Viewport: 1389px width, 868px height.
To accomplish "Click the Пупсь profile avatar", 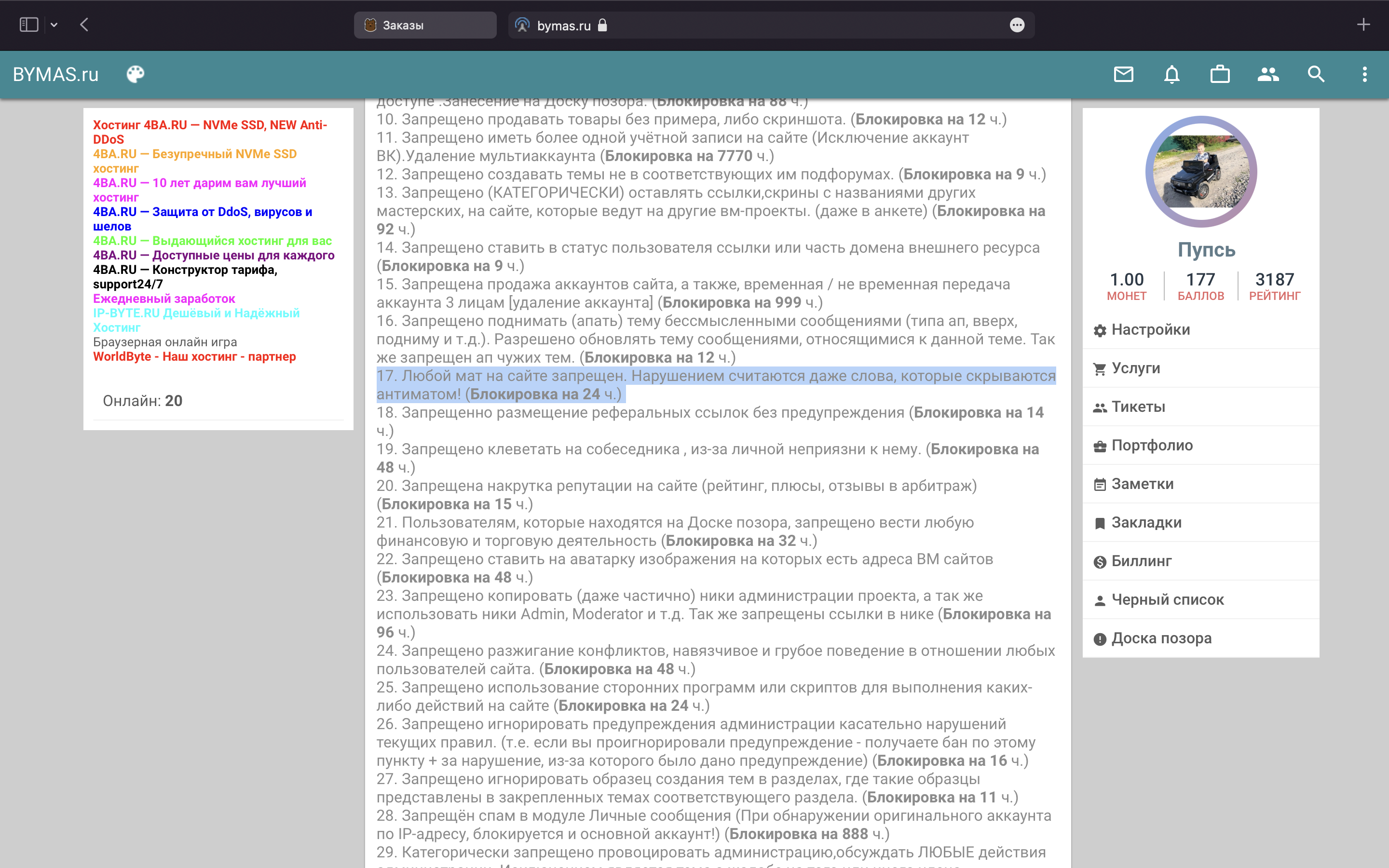I will (x=1201, y=172).
